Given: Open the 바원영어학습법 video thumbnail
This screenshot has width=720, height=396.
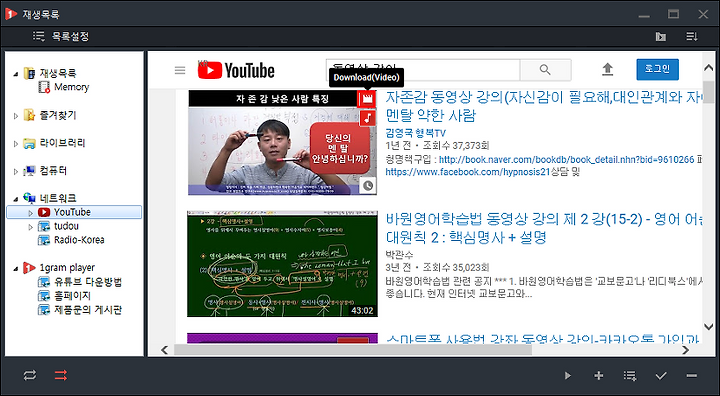Looking at the screenshot, I should pyautogui.click(x=282, y=264).
